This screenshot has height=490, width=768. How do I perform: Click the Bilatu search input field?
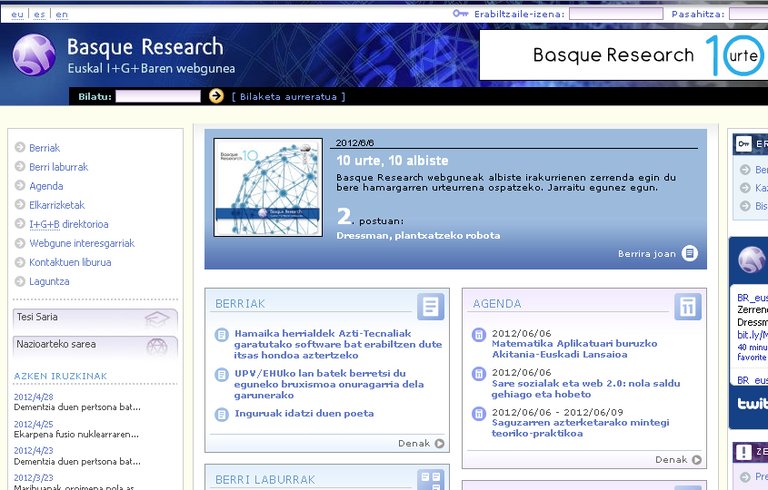click(x=158, y=97)
